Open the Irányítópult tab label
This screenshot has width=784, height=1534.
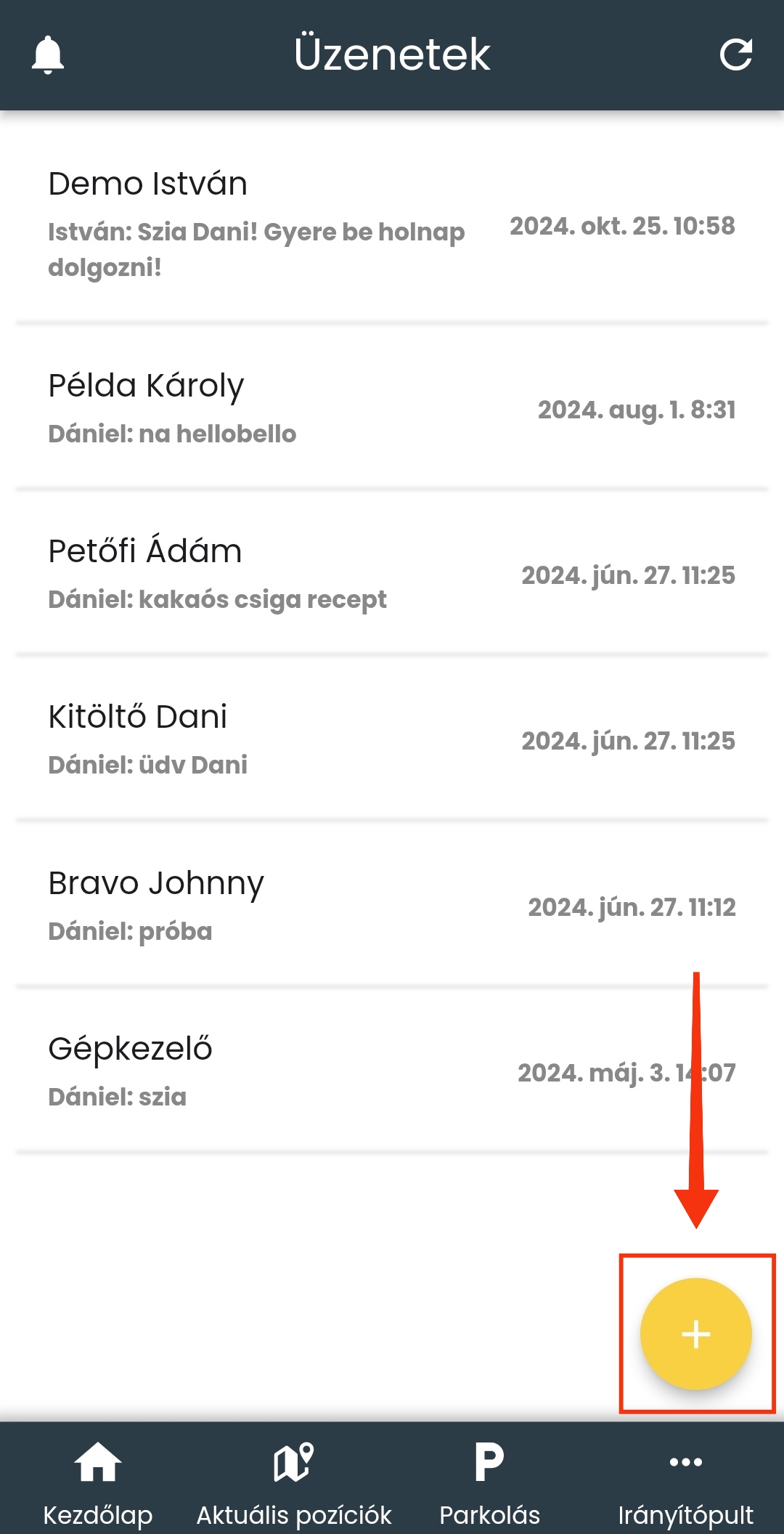click(685, 1515)
